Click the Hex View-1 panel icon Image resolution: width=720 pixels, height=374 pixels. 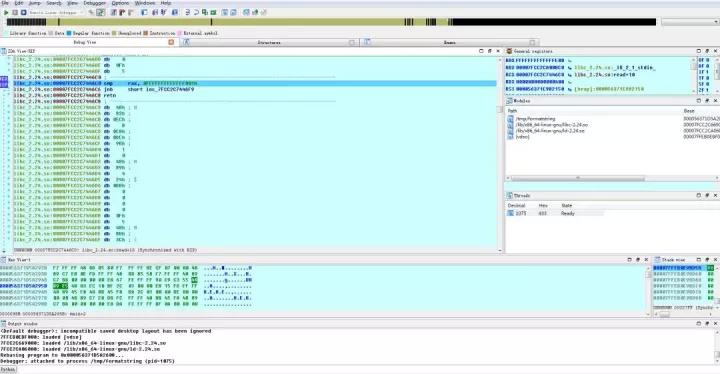3,260
